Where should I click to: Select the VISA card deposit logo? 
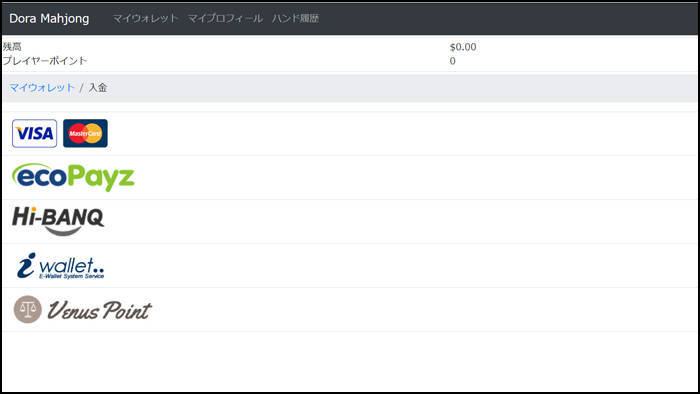pyautogui.click(x=34, y=133)
